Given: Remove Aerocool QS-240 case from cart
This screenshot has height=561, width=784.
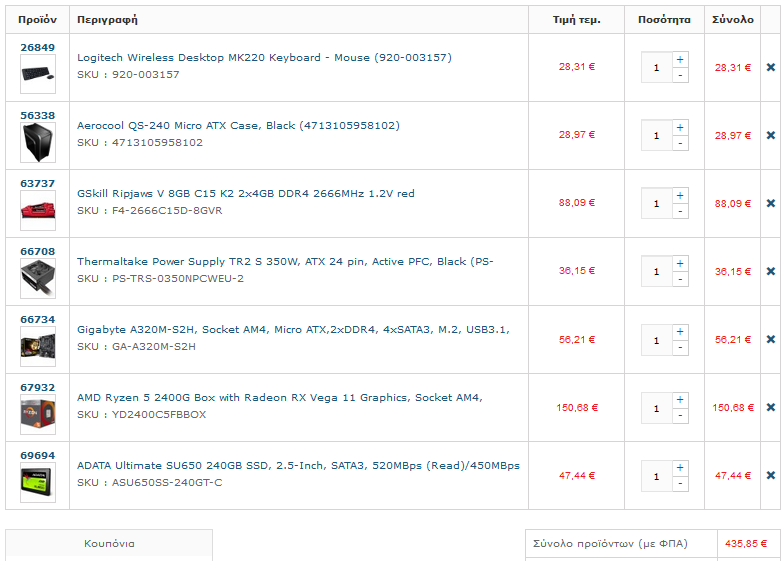Looking at the screenshot, I should click(770, 136).
